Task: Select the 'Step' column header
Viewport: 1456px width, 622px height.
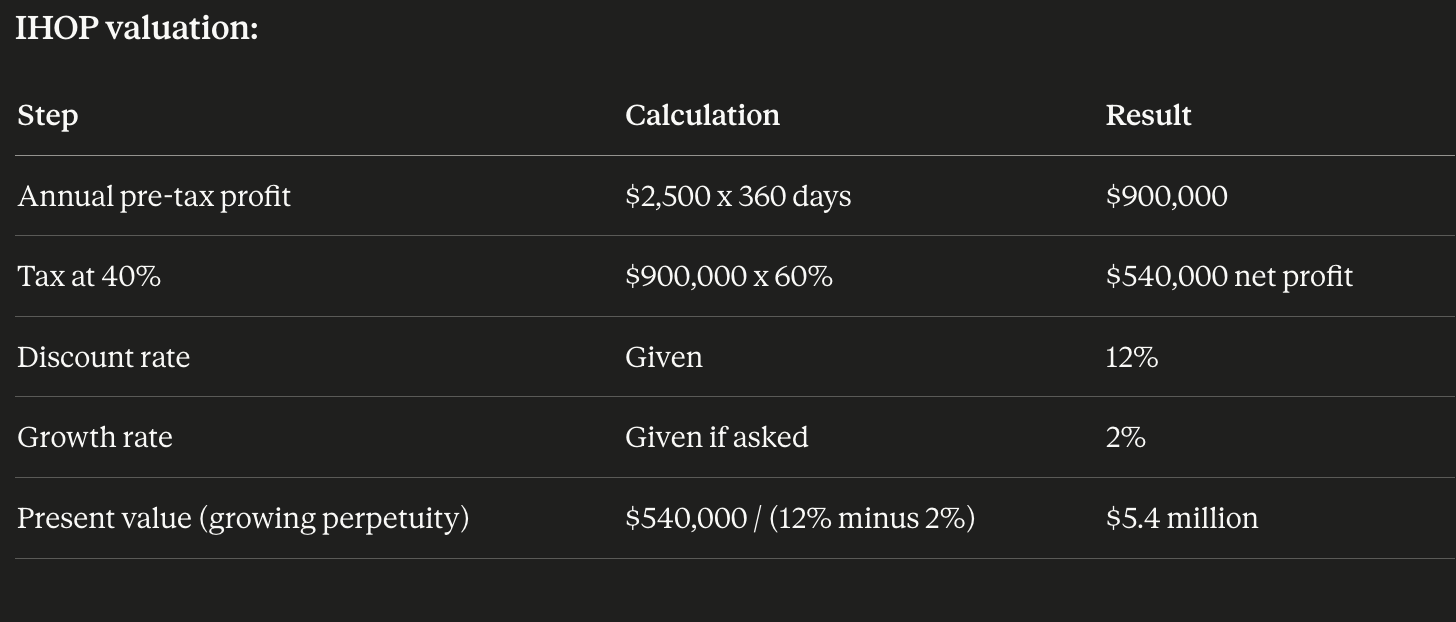Action: (x=47, y=116)
